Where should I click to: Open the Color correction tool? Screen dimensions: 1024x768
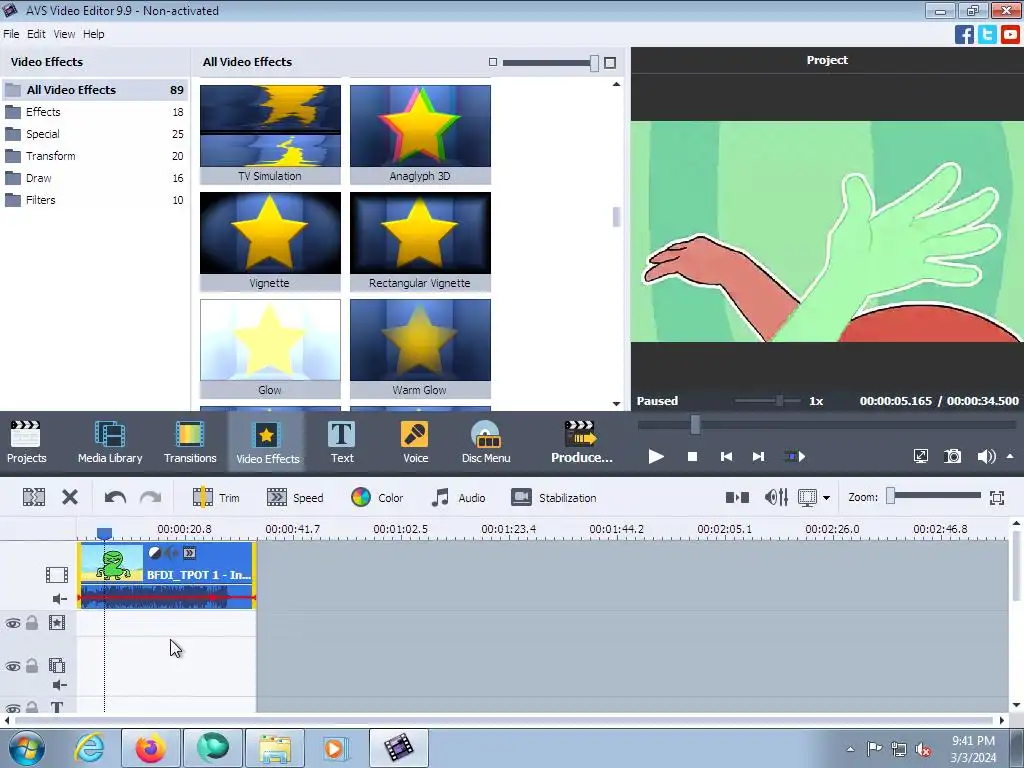pos(377,498)
